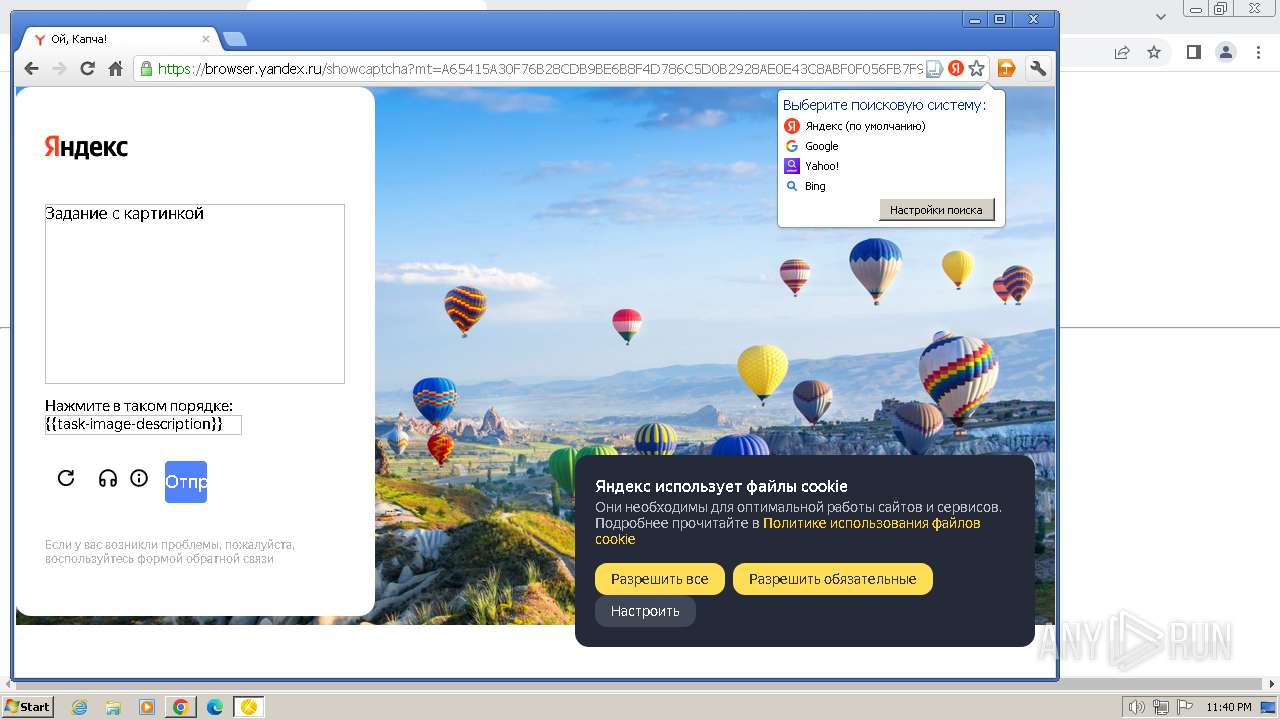The height and width of the screenshot is (720, 1280).
Task: Open Настройки поиска button
Action: [936, 210]
